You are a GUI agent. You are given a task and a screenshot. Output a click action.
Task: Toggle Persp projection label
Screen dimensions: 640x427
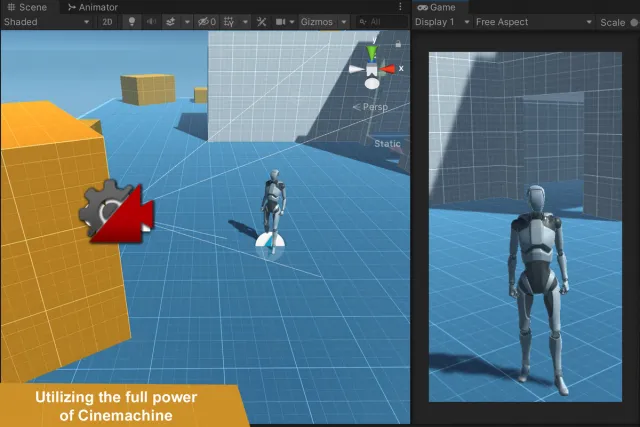coord(371,107)
